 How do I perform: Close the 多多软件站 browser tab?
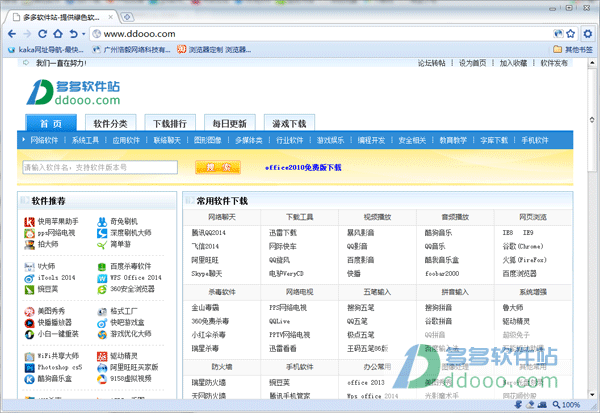click(110, 17)
